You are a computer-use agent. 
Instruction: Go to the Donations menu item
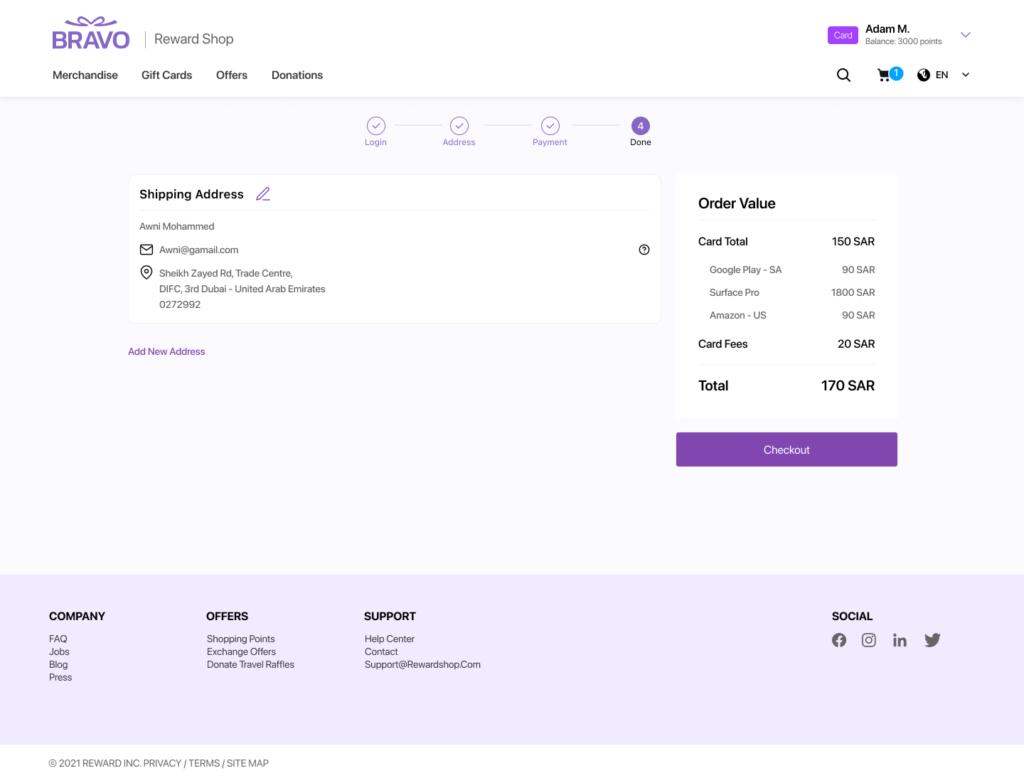297,75
